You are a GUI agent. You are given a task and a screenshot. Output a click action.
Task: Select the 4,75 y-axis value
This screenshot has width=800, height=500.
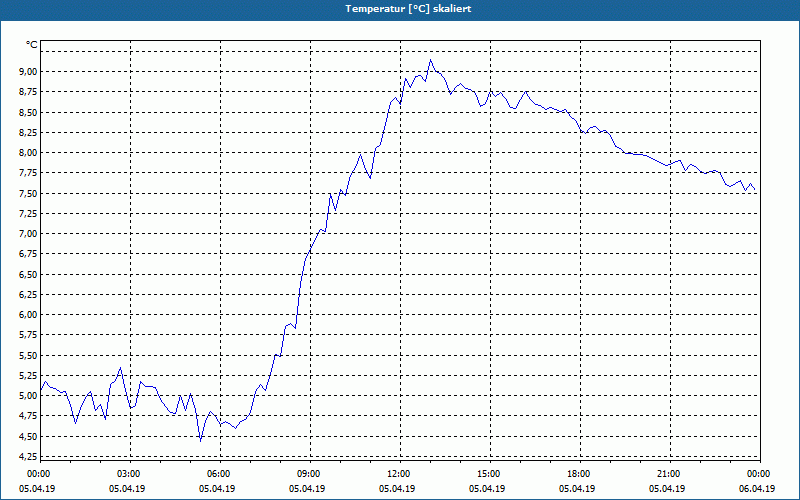pos(28,416)
